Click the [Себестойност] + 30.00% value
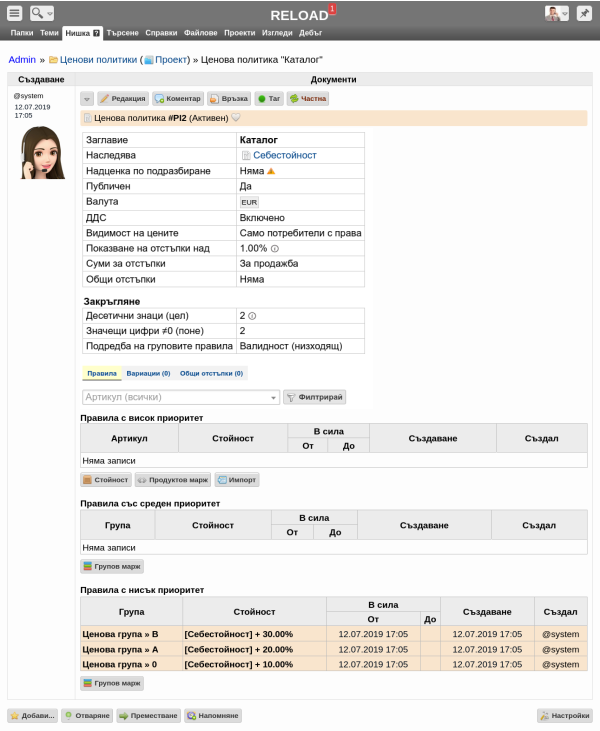 pos(239,634)
